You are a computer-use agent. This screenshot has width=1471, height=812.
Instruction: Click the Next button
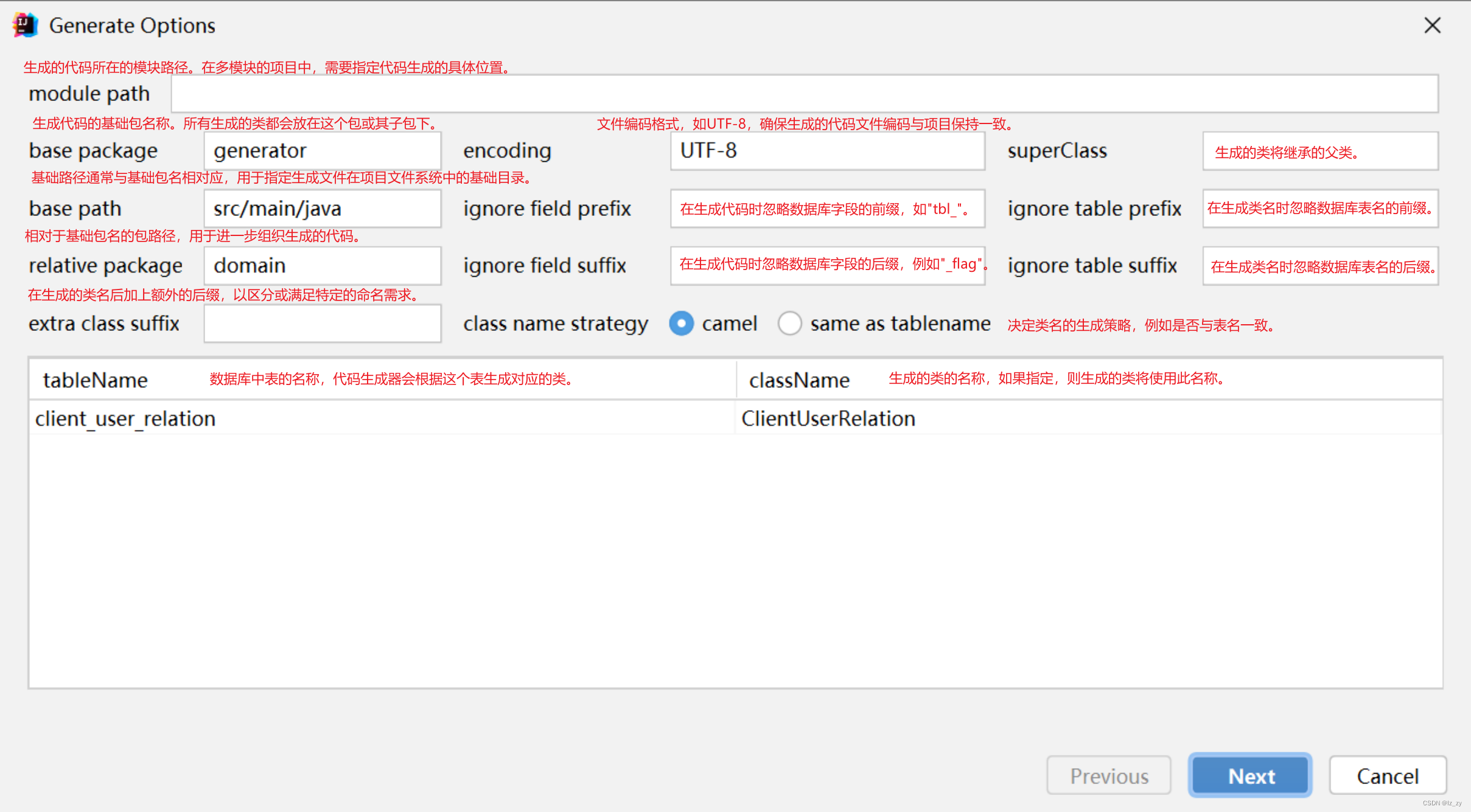pyautogui.click(x=1249, y=776)
